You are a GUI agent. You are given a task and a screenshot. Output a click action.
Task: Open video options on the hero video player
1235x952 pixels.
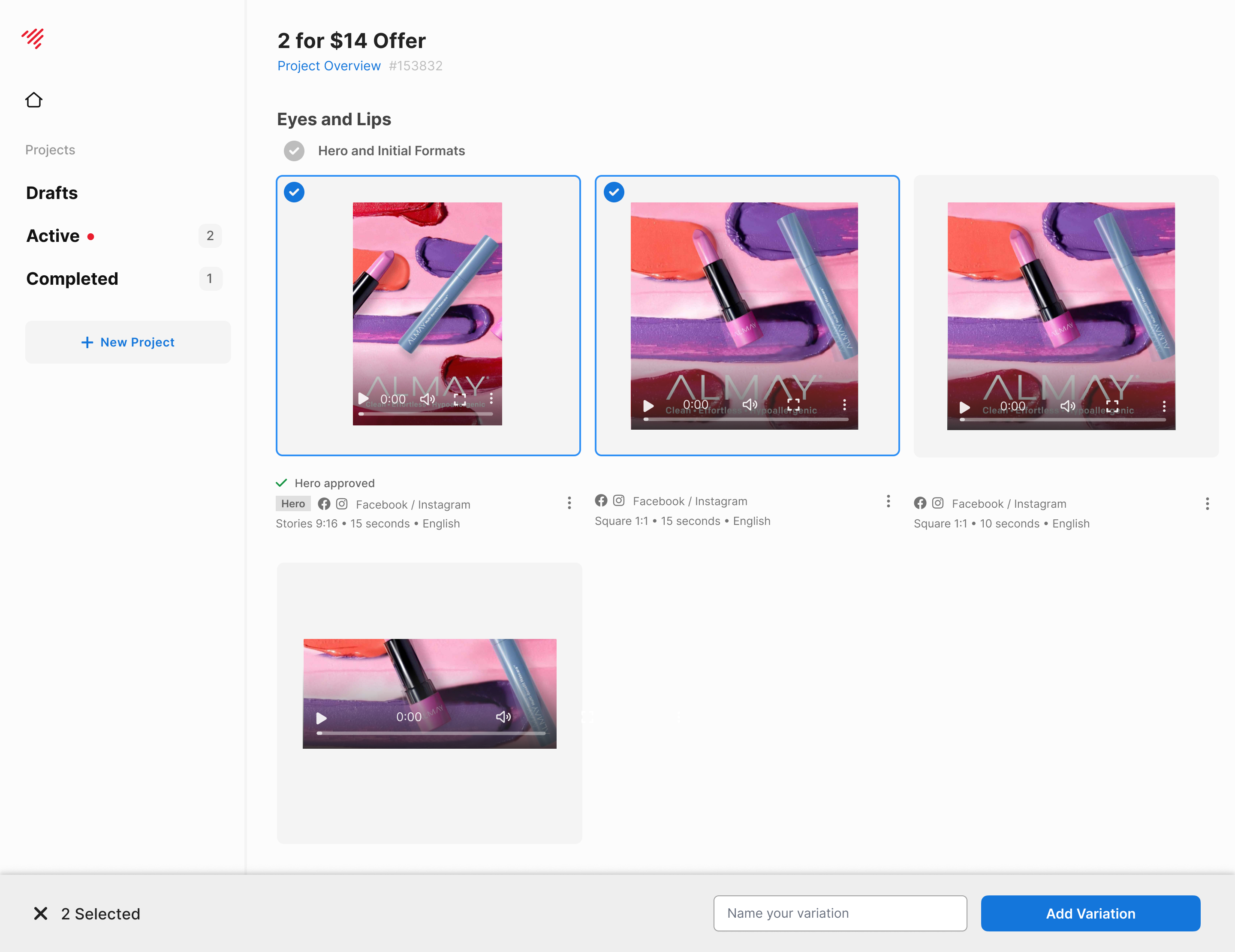[491, 398]
